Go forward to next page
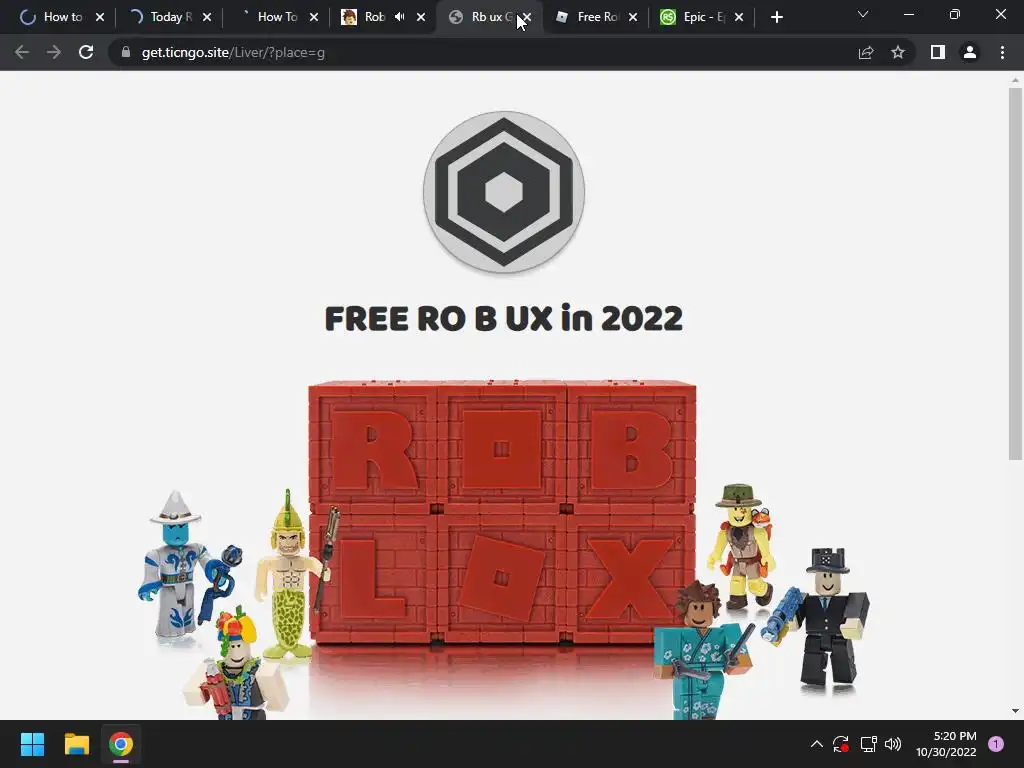This screenshot has width=1024, height=768. [x=54, y=52]
